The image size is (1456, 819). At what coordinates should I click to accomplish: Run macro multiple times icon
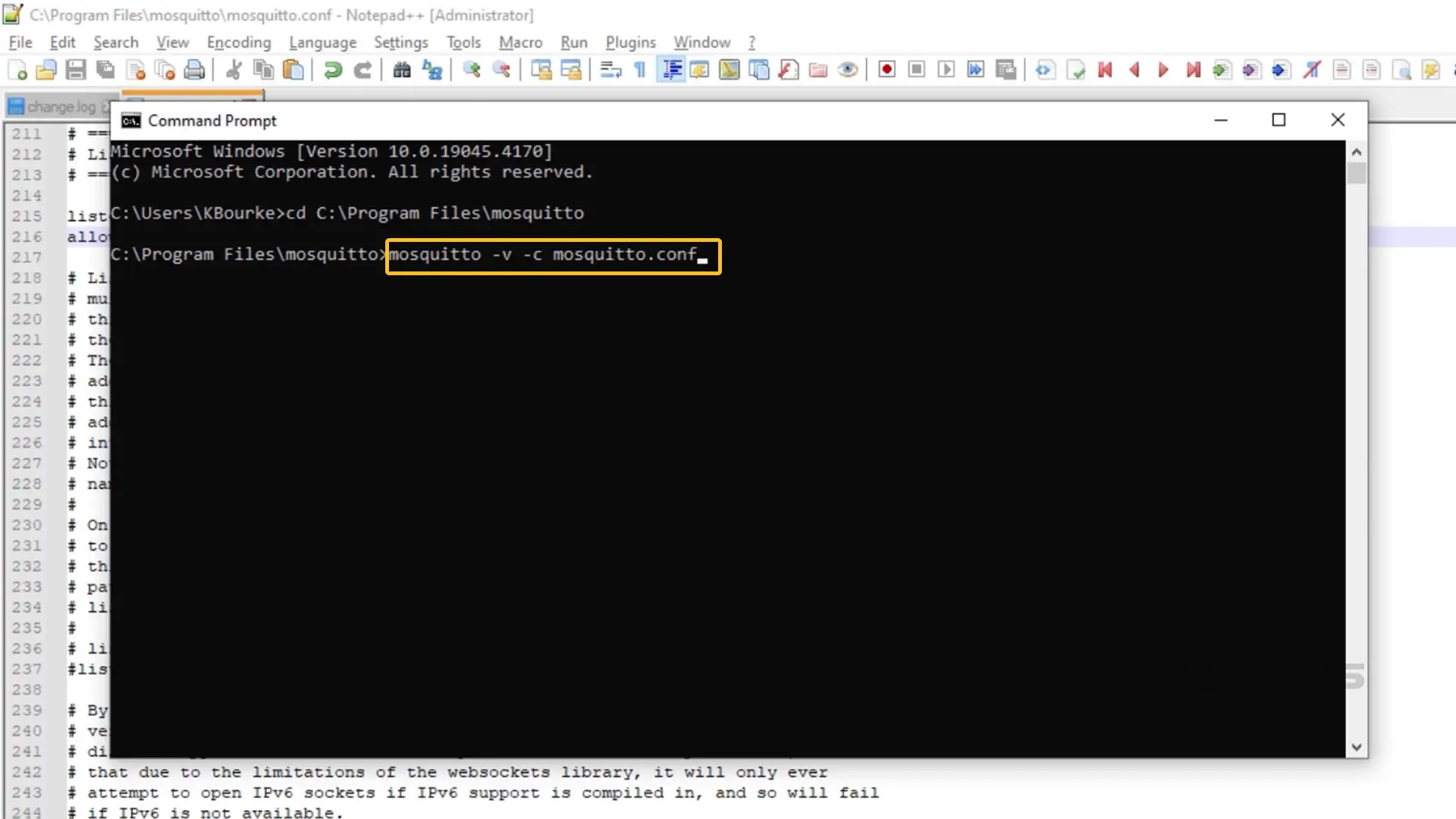click(975, 71)
